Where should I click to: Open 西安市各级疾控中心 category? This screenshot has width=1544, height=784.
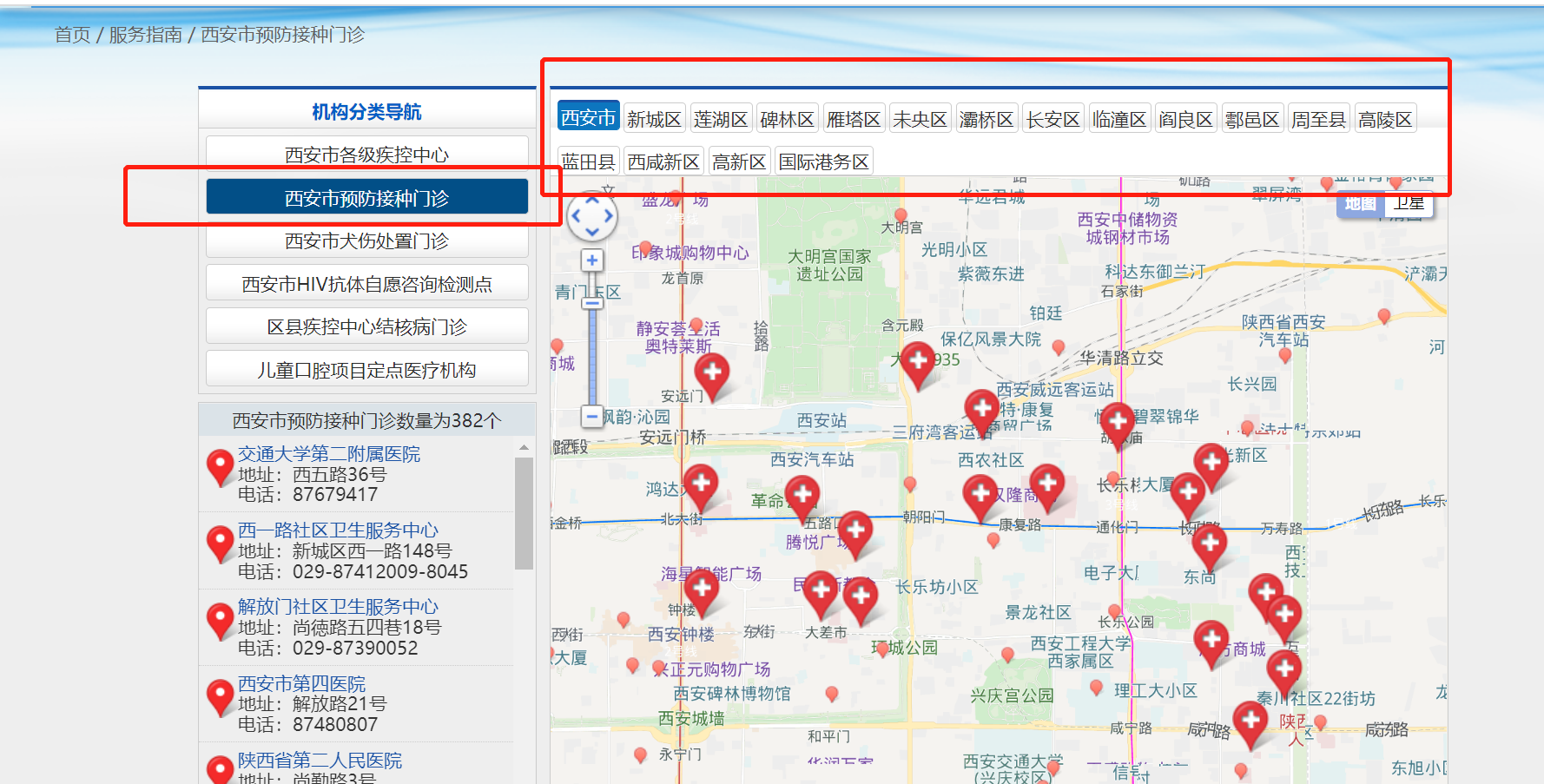366,155
